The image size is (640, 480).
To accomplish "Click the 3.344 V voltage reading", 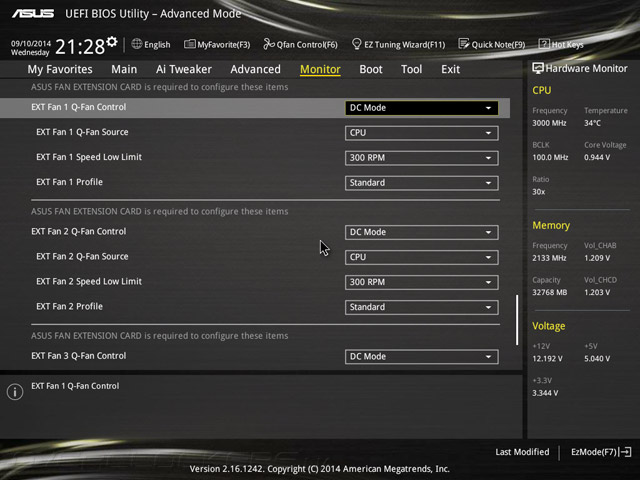I will click(545, 393).
